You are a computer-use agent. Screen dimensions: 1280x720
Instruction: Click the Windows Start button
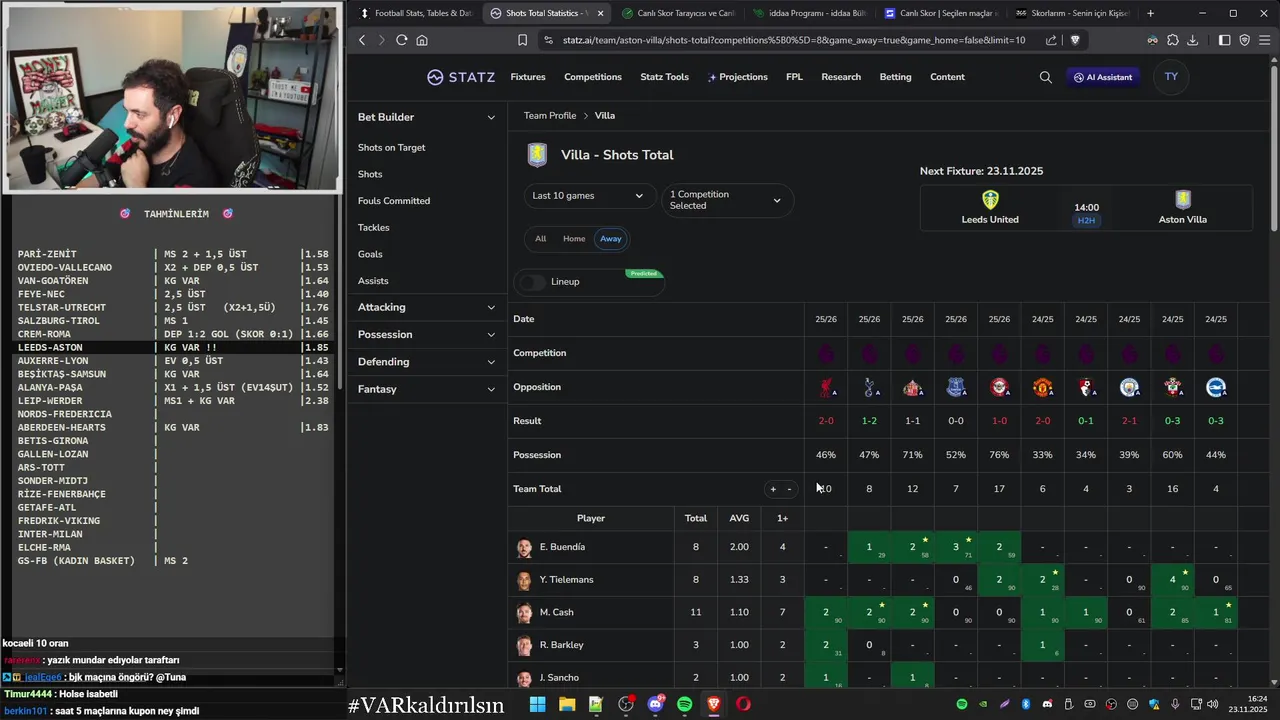537,704
